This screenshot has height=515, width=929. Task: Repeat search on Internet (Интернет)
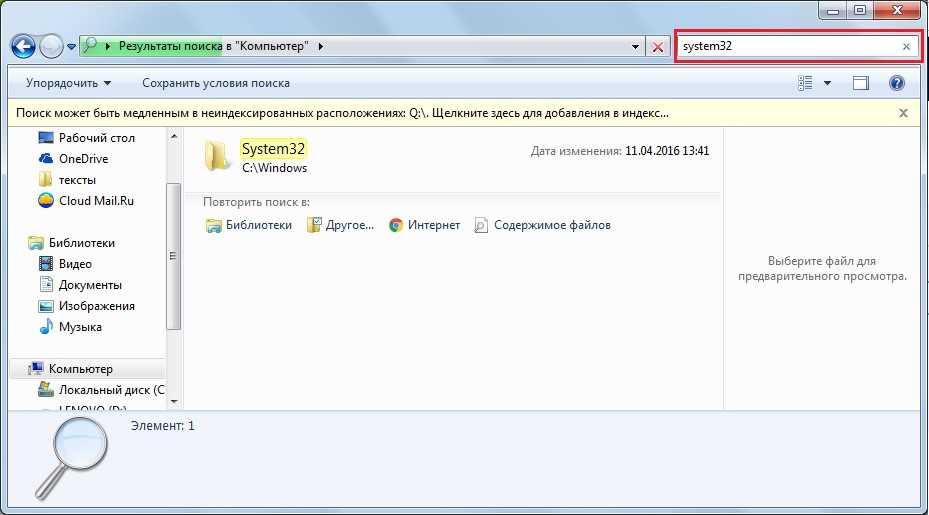[x=424, y=225]
